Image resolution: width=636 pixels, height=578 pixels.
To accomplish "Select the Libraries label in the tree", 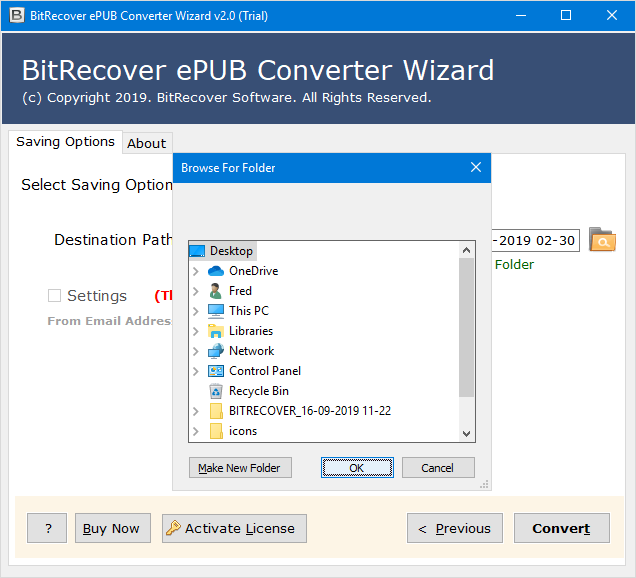I will (251, 331).
